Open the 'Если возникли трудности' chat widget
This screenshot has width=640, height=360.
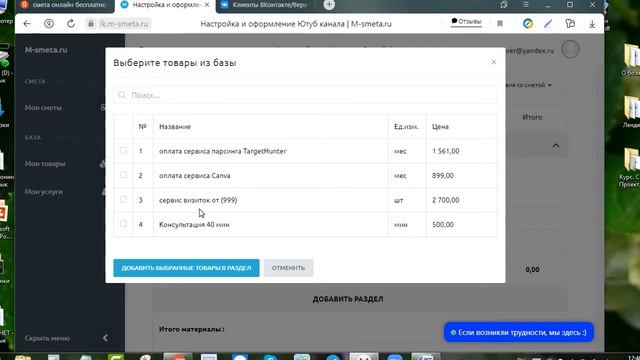click(518, 332)
